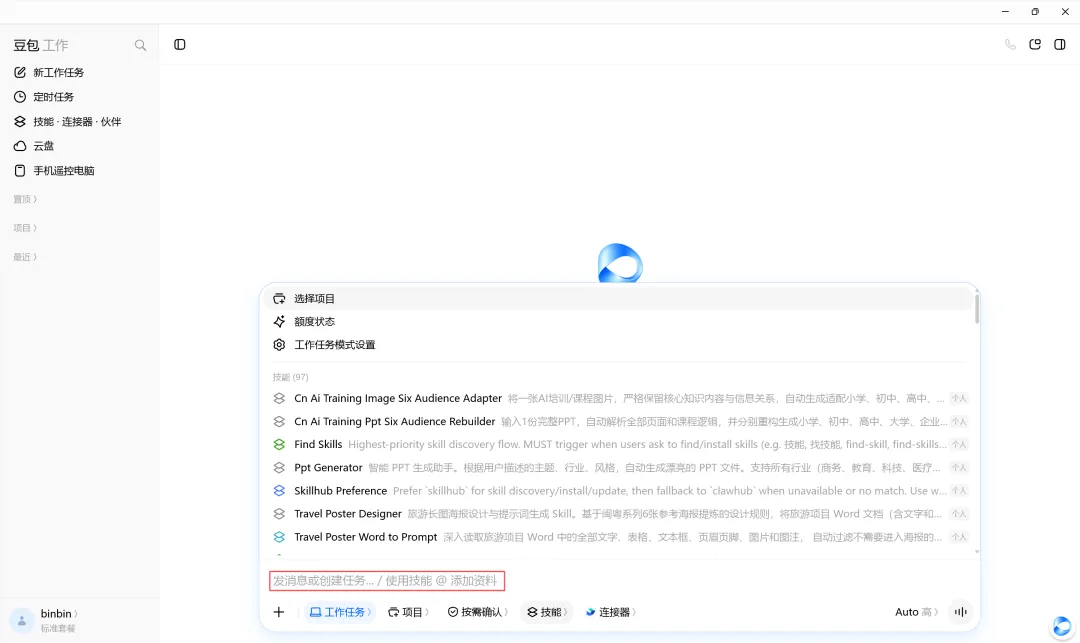This screenshot has height=643, width=1080.
Task: Click the 新工作任务 edit icon
Action: click(x=20, y=72)
